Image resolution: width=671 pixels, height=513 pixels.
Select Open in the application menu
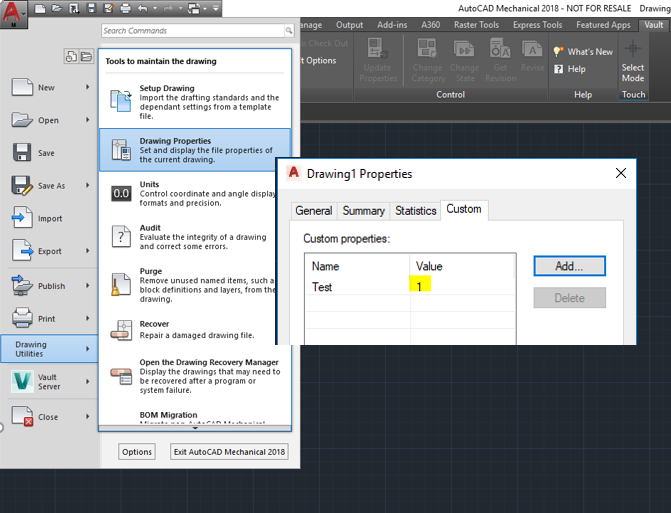pos(47,120)
